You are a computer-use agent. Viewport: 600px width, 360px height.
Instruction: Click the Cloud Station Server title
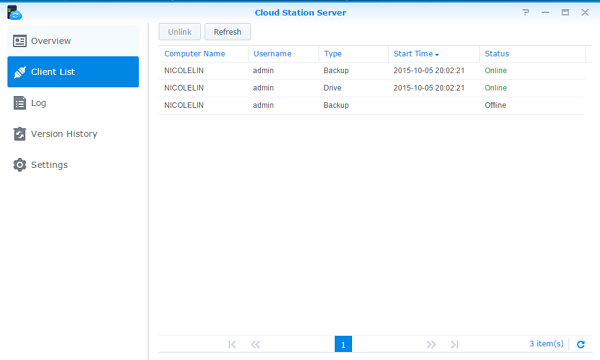pyautogui.click(x=300, y=13)
